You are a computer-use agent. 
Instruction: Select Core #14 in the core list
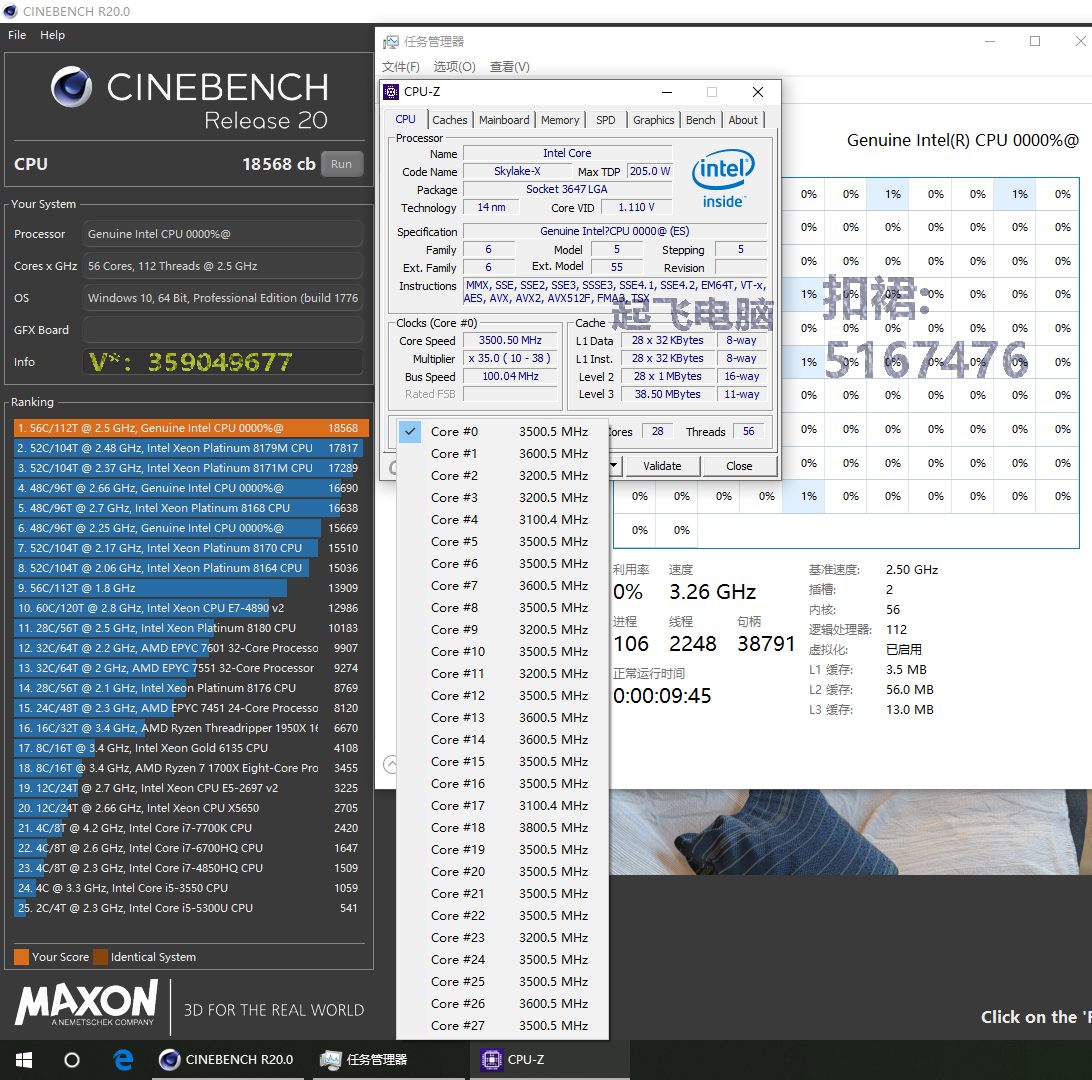(x=502, y=739)
